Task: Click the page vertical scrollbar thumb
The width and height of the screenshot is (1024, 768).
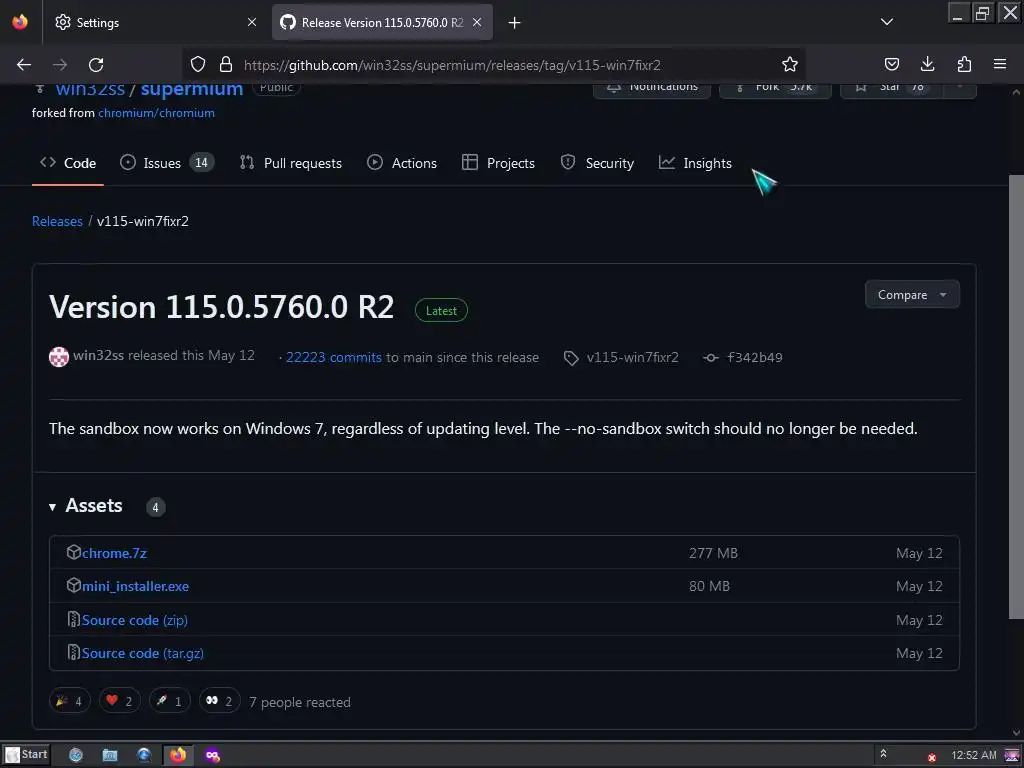Action: click(x=1016, y=396)
